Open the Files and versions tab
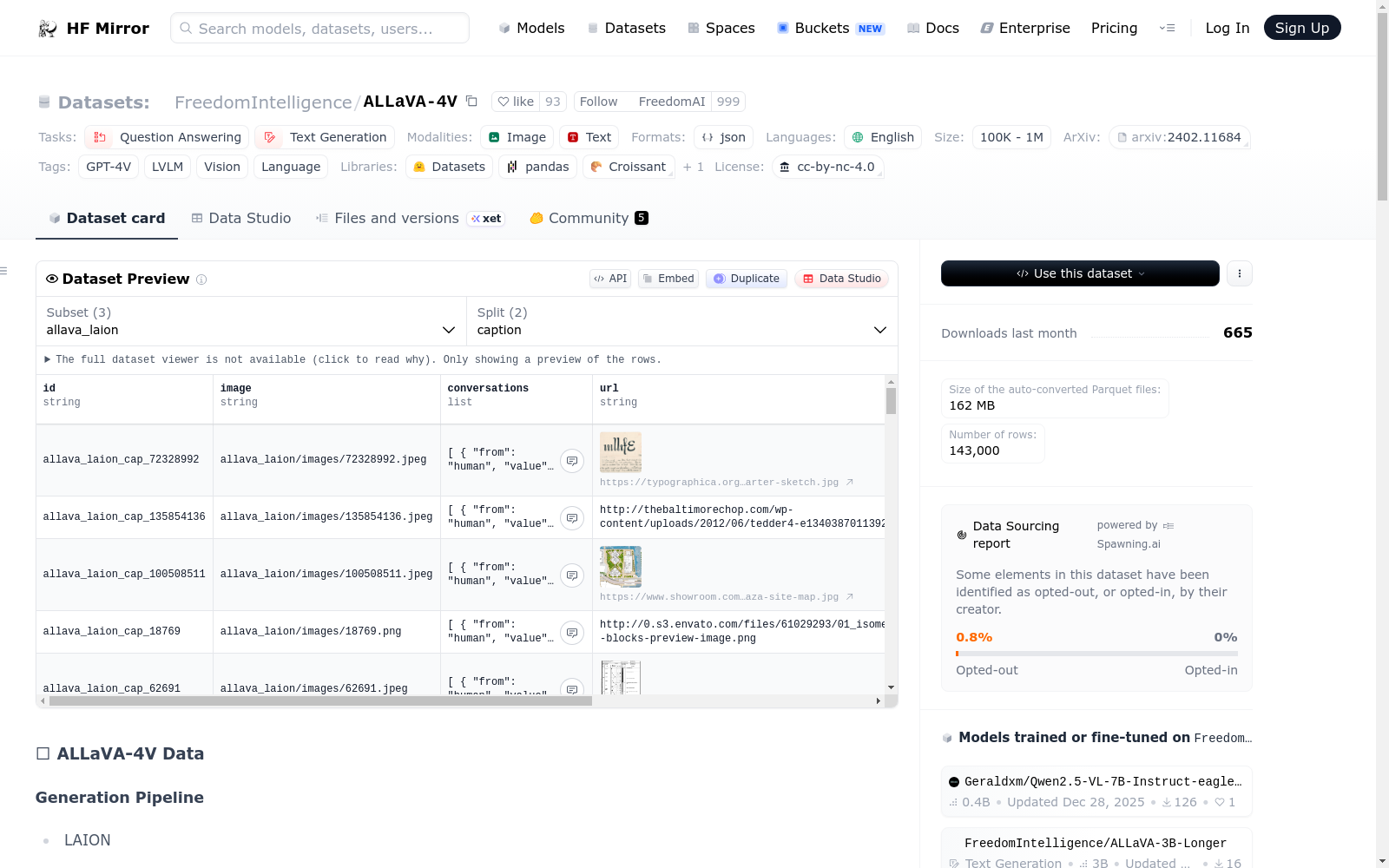Viewport: 1389px width, 868px height. 411,219
